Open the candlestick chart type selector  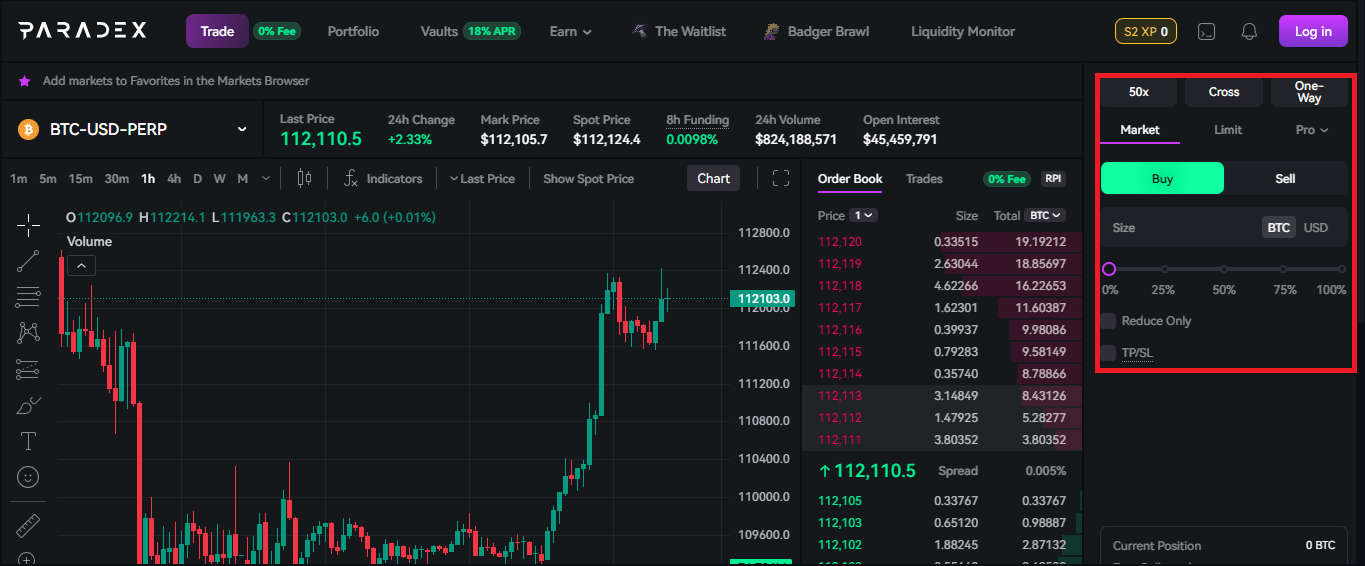point(304,178)
